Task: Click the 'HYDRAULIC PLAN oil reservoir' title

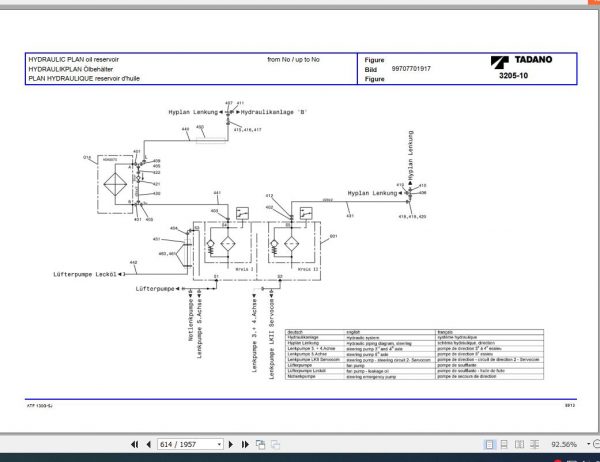Action: tap(73, 59)
